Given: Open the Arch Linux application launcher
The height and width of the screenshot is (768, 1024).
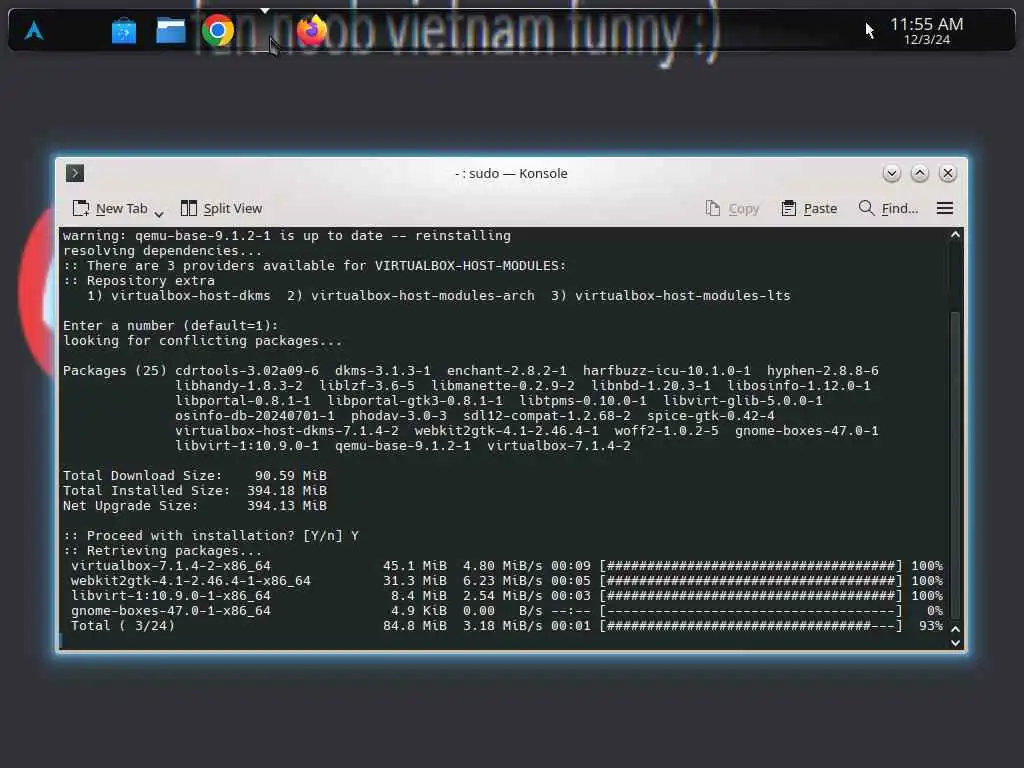Looking at the screenshot, I should pyautogui.click(x=34, y=31).
